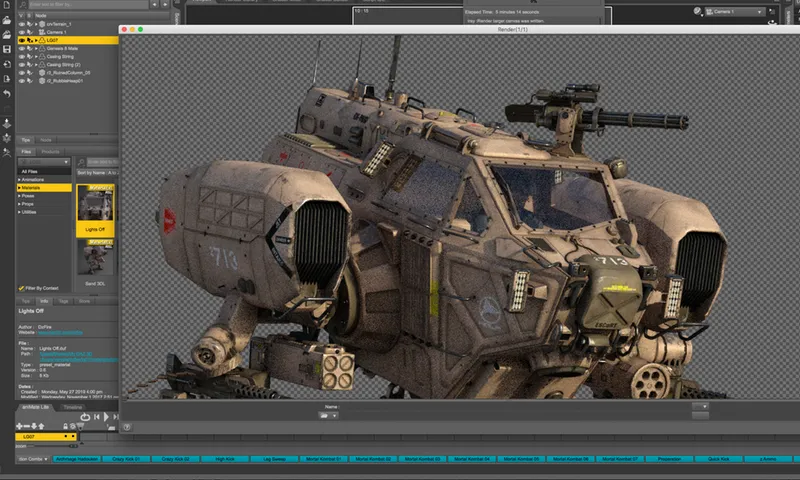Viewport: 800px width, 480px height.
Task: Click aniMate loop playback icon
Action: click(85, 417)
